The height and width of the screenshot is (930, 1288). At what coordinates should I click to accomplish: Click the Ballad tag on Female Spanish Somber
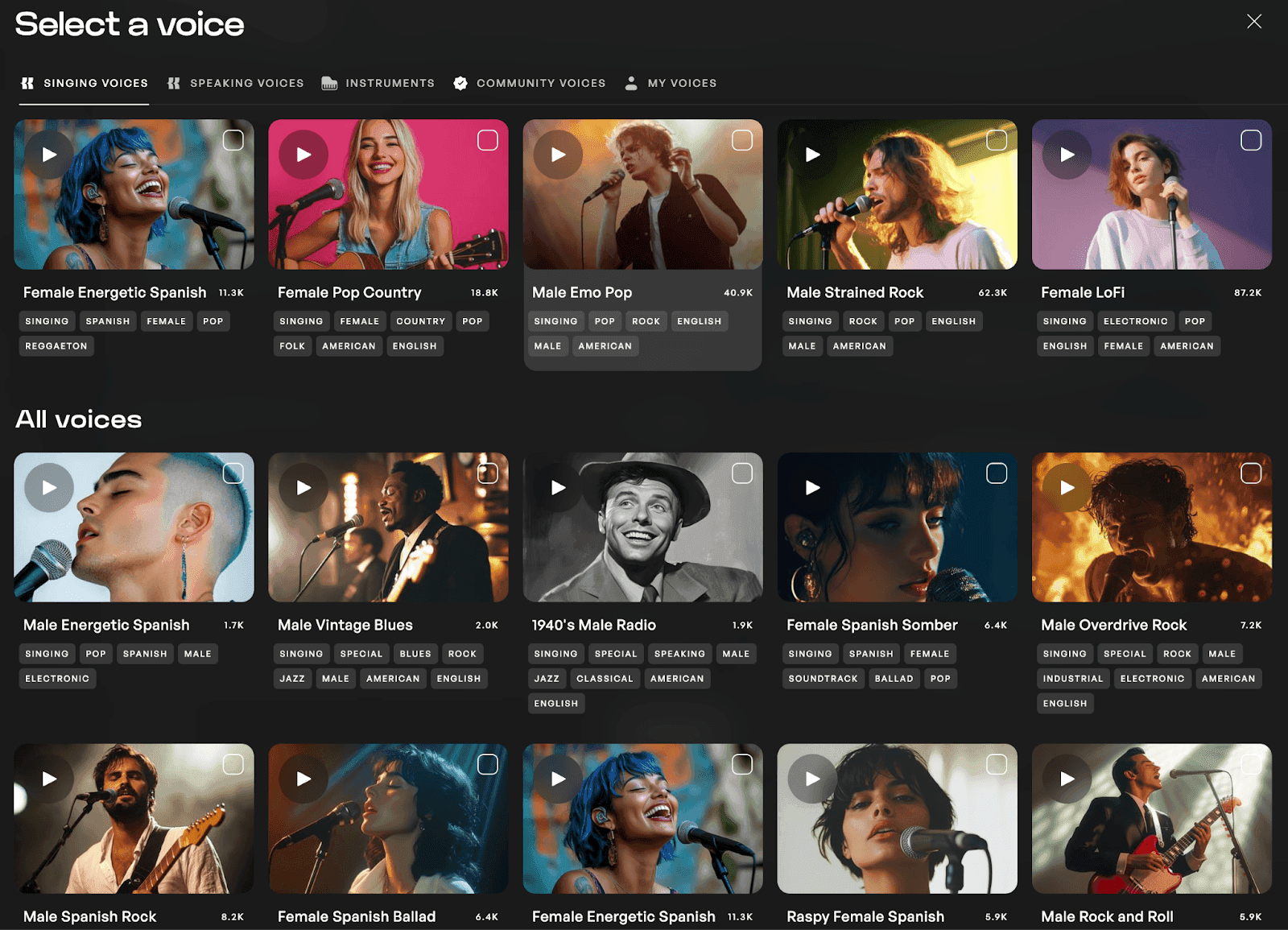pos(894,680)
